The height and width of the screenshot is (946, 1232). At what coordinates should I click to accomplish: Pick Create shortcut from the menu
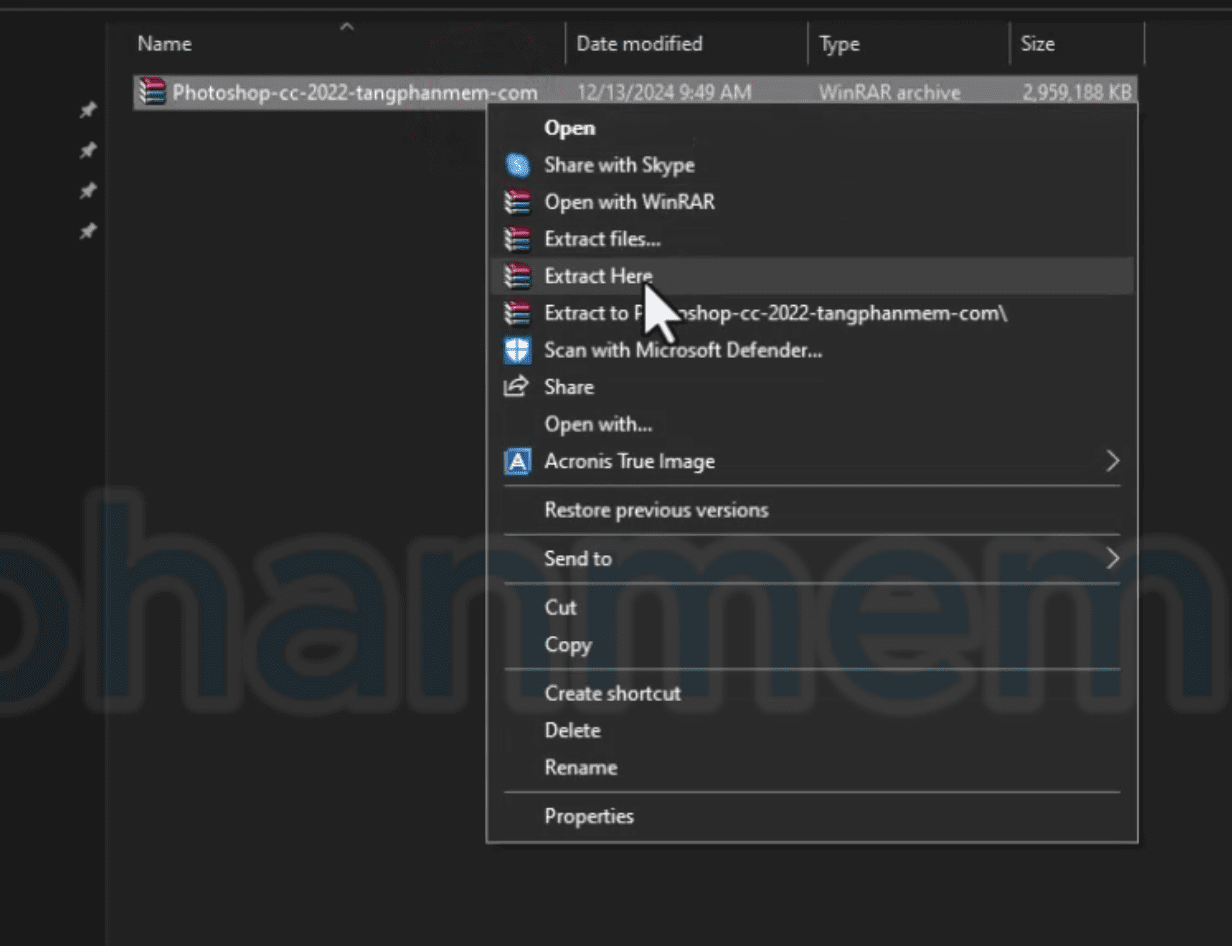tap(612, 693)
